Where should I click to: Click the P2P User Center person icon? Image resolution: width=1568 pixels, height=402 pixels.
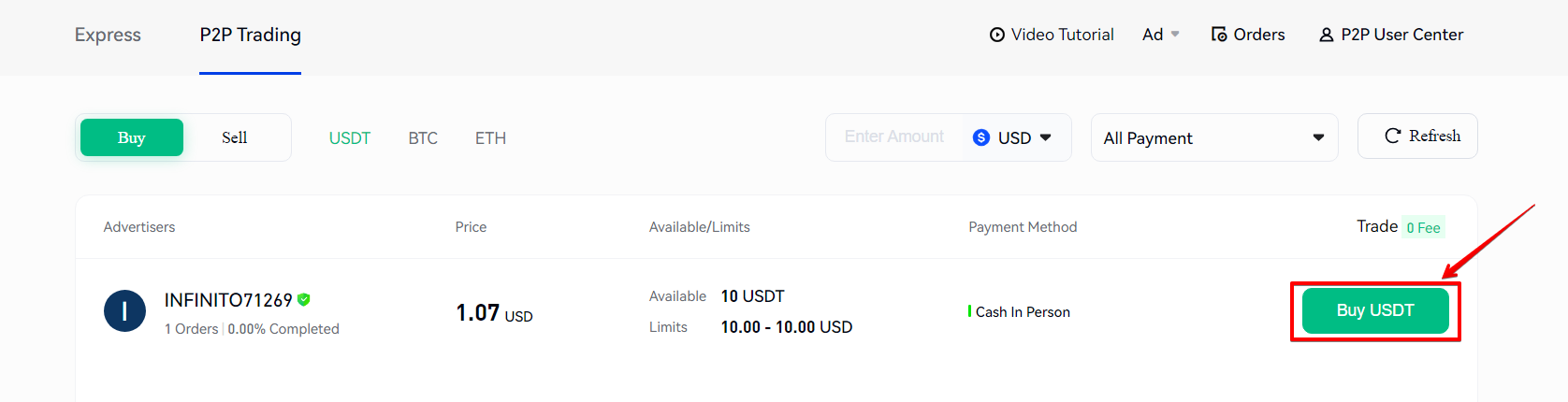point(1326,35)
